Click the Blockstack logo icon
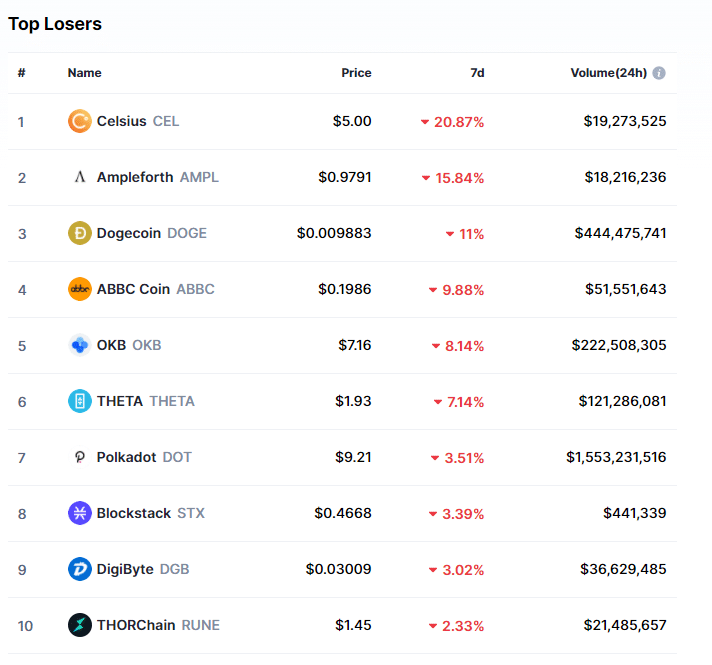Viewport: 712px width, 665px height. 79,514
